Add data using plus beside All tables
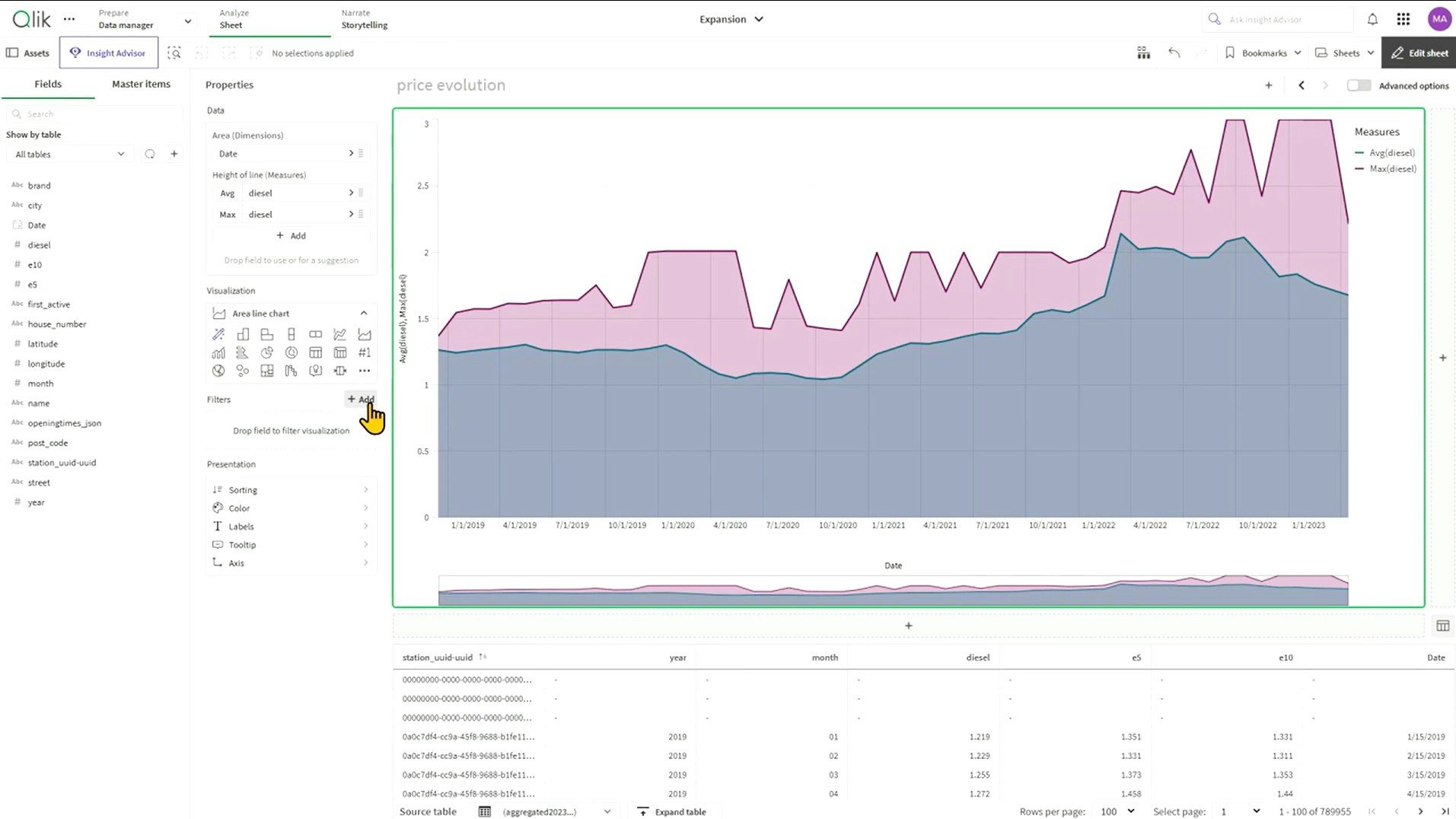The height and width of the screenshot is (819, 1456). pos(174,154)
